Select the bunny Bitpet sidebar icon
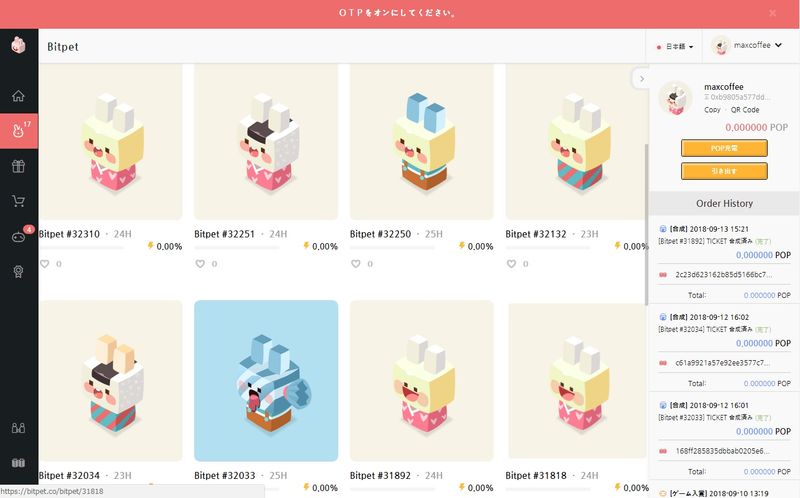The width and height of the screenshot is (800, 498). point(19,131)
